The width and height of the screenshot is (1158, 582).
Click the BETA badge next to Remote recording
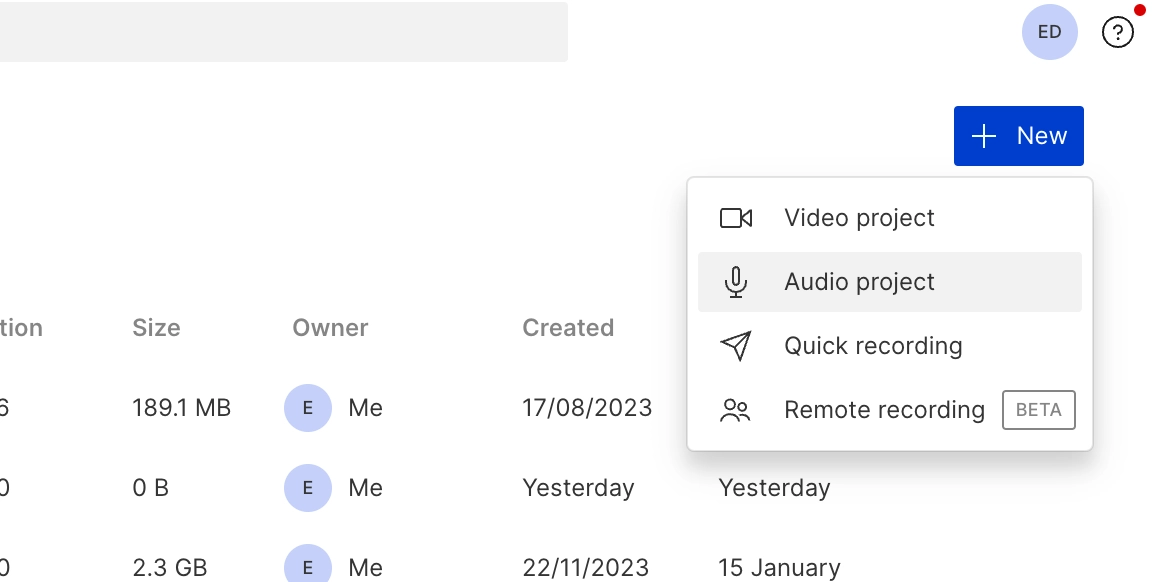(x=1038, y=409)
